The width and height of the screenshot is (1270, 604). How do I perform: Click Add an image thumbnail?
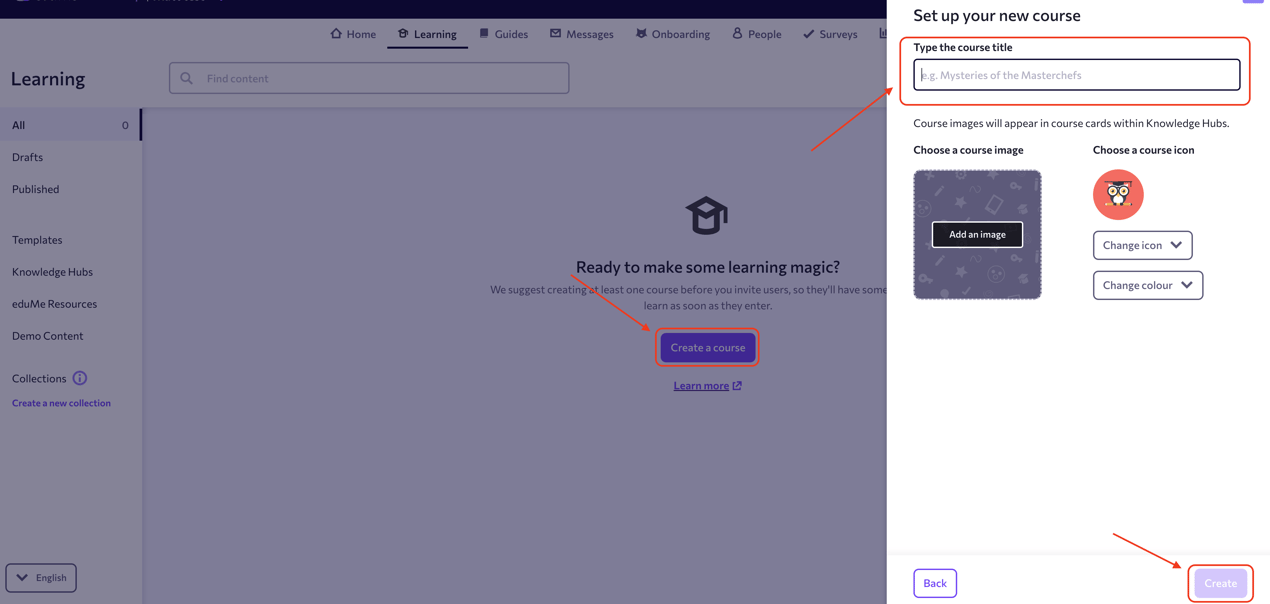[x=977, y=234]
